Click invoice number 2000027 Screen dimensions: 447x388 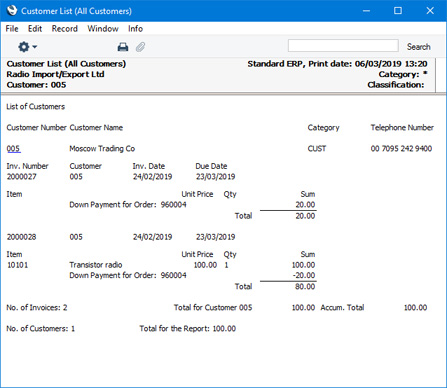pos(22,177)
